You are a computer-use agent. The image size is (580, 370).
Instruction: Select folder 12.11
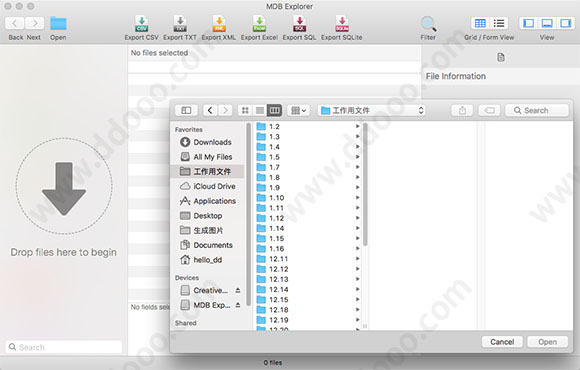(x=308, y=259)
